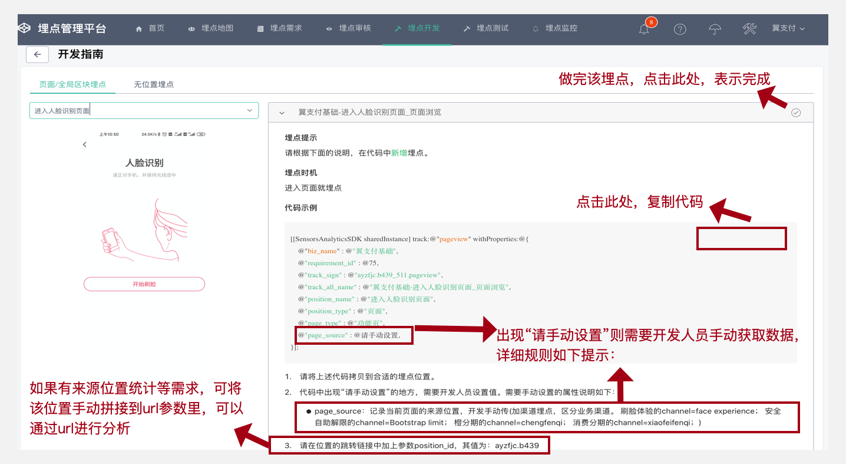Click the 开始刷脸 button in preview
The width and height of the screenshot is (846, 464).
[x=144, y=284]
